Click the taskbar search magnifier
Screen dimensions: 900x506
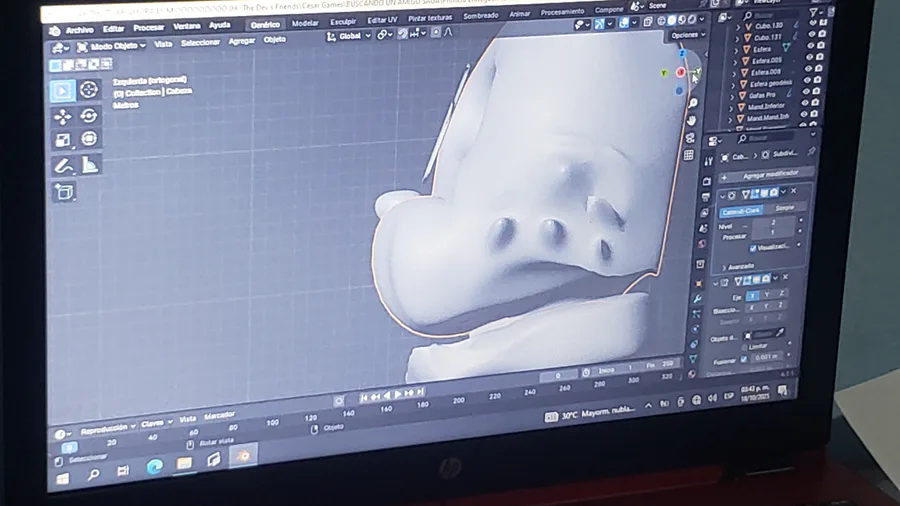pyautogui.click(x=93, y=474)
